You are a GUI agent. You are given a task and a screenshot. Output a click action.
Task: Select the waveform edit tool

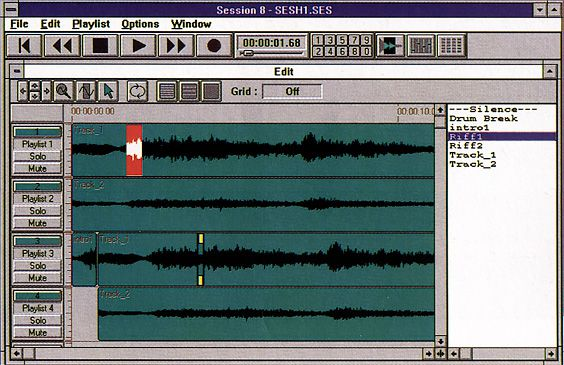pos(86,91)
